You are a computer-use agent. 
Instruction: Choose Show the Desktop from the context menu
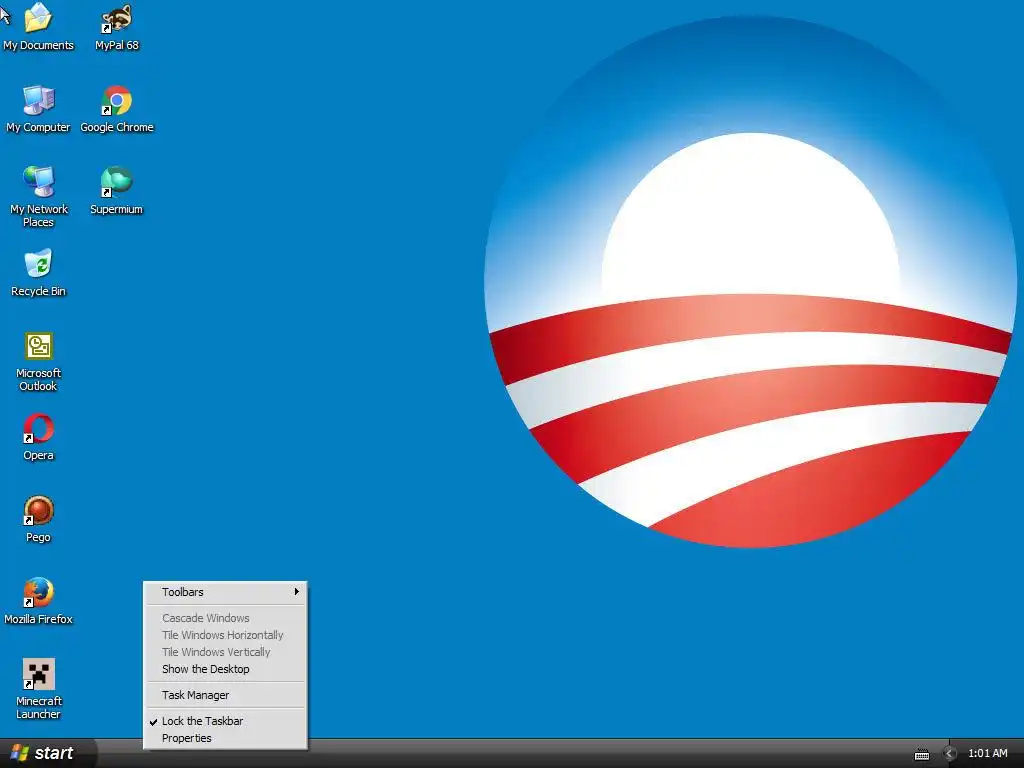point(225,669)
